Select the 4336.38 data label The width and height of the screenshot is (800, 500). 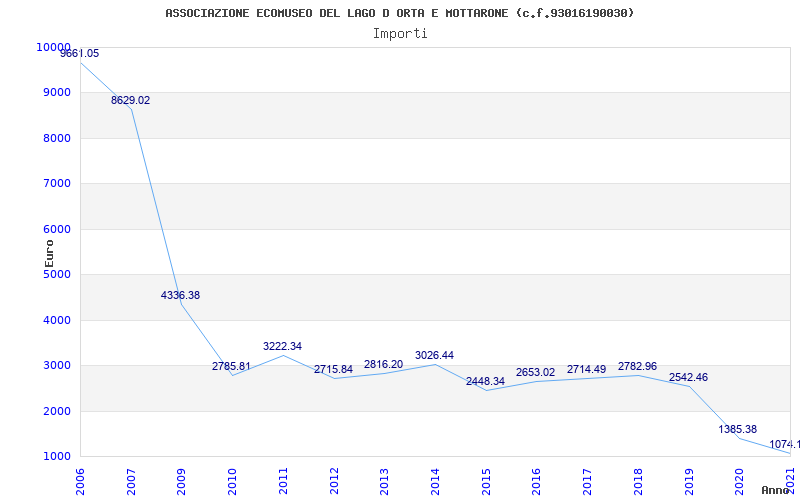[x=181, y=295]
